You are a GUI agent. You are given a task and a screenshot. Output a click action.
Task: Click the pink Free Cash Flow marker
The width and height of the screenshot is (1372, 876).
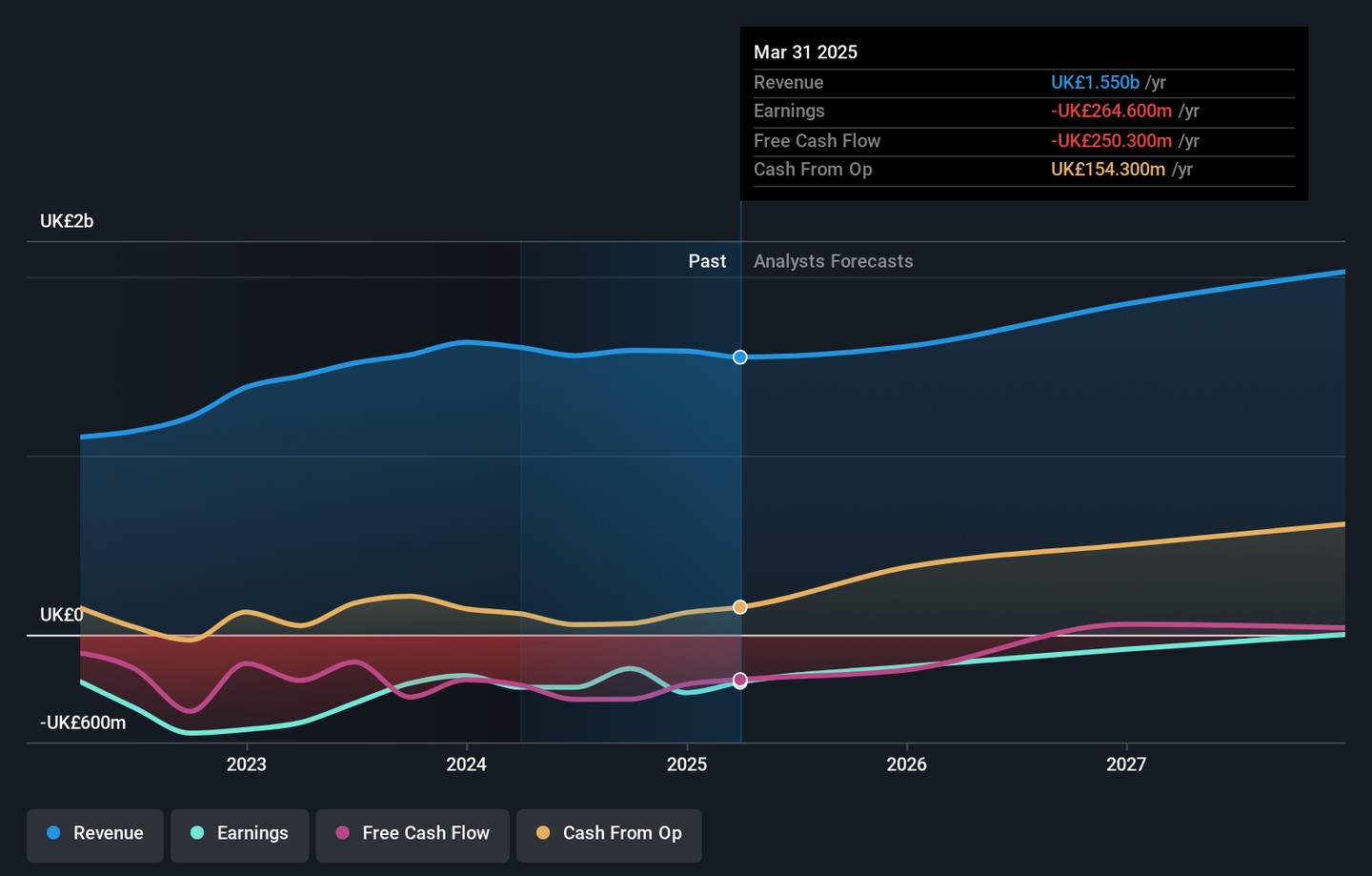[740, 681]
